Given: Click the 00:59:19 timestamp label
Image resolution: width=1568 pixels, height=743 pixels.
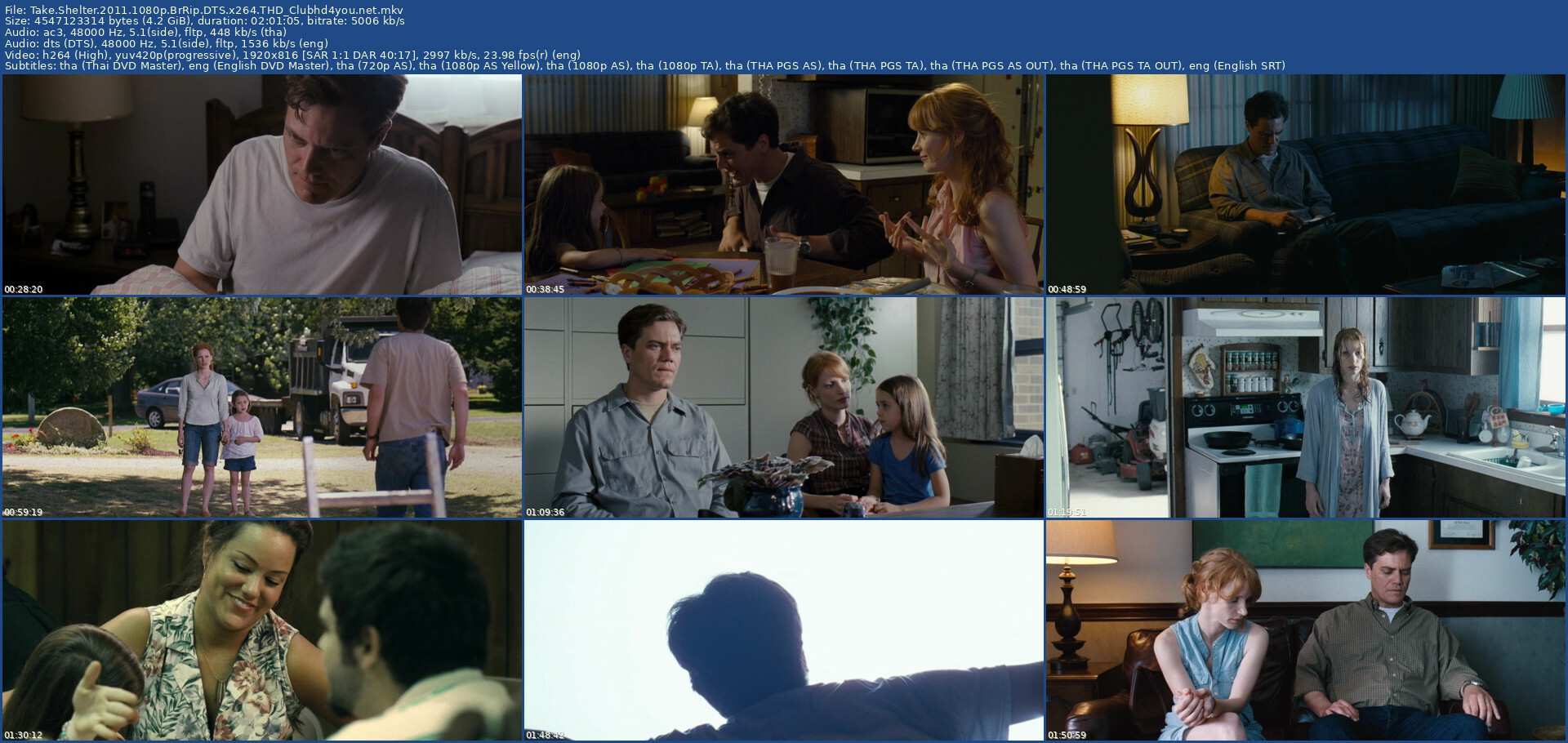Looking at the screenshot, I should coord(24,513).
